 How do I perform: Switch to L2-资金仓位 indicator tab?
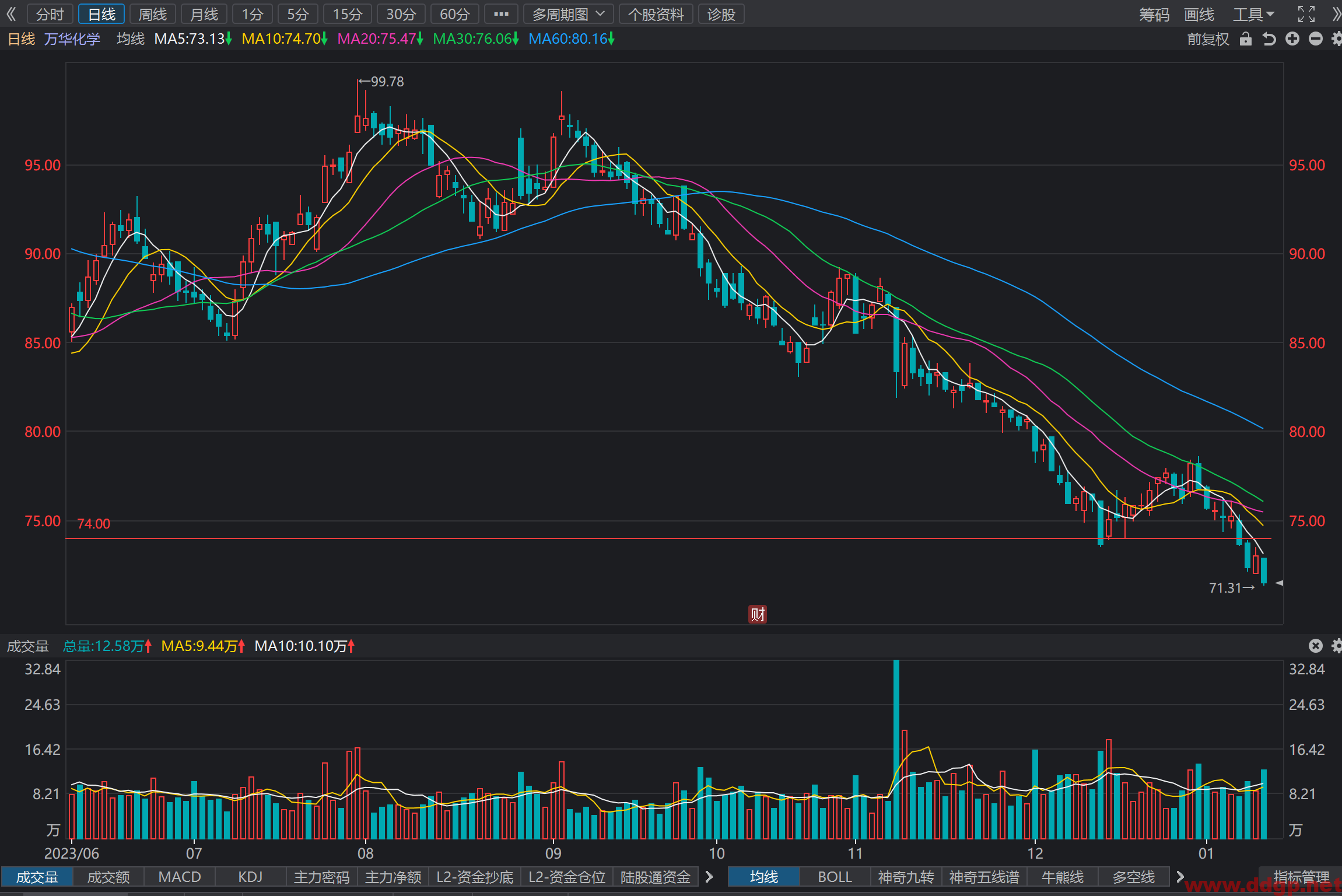coord(567,877)
